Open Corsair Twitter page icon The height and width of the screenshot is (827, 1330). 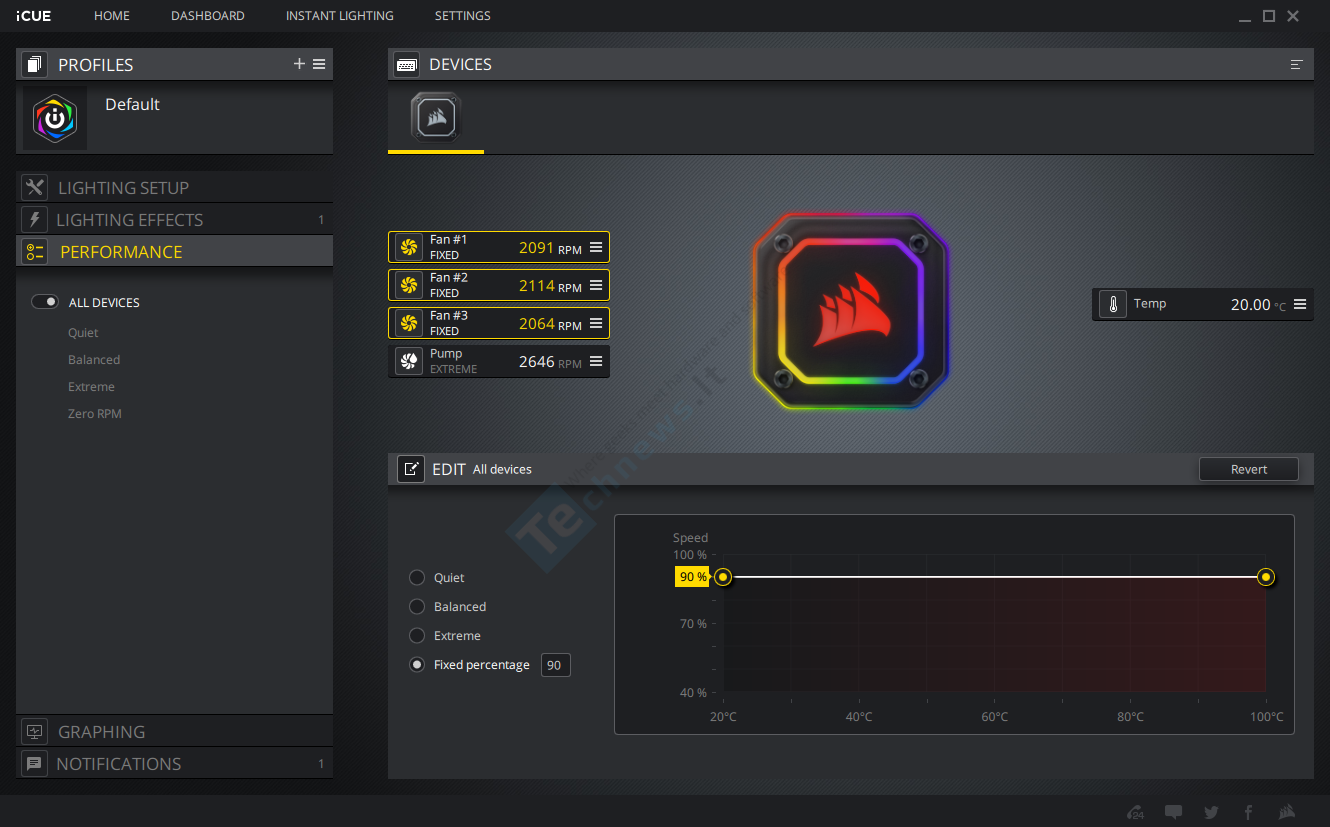click(x=1211, y=812)
